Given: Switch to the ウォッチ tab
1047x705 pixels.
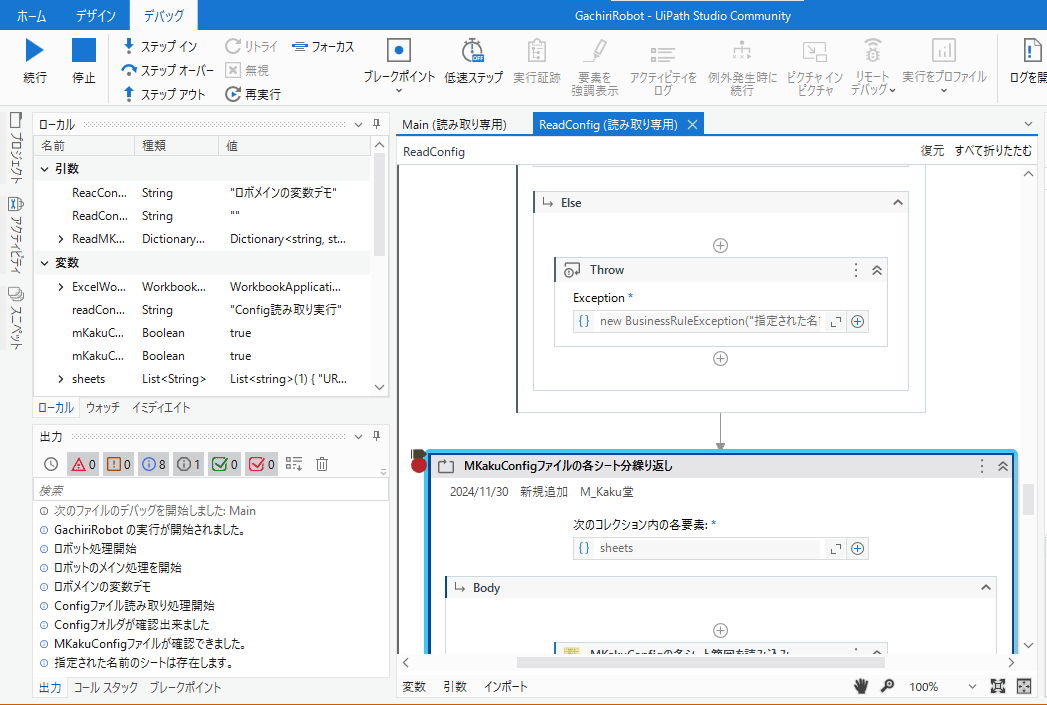Looking at the screenshot, I should tap(102, 407).
